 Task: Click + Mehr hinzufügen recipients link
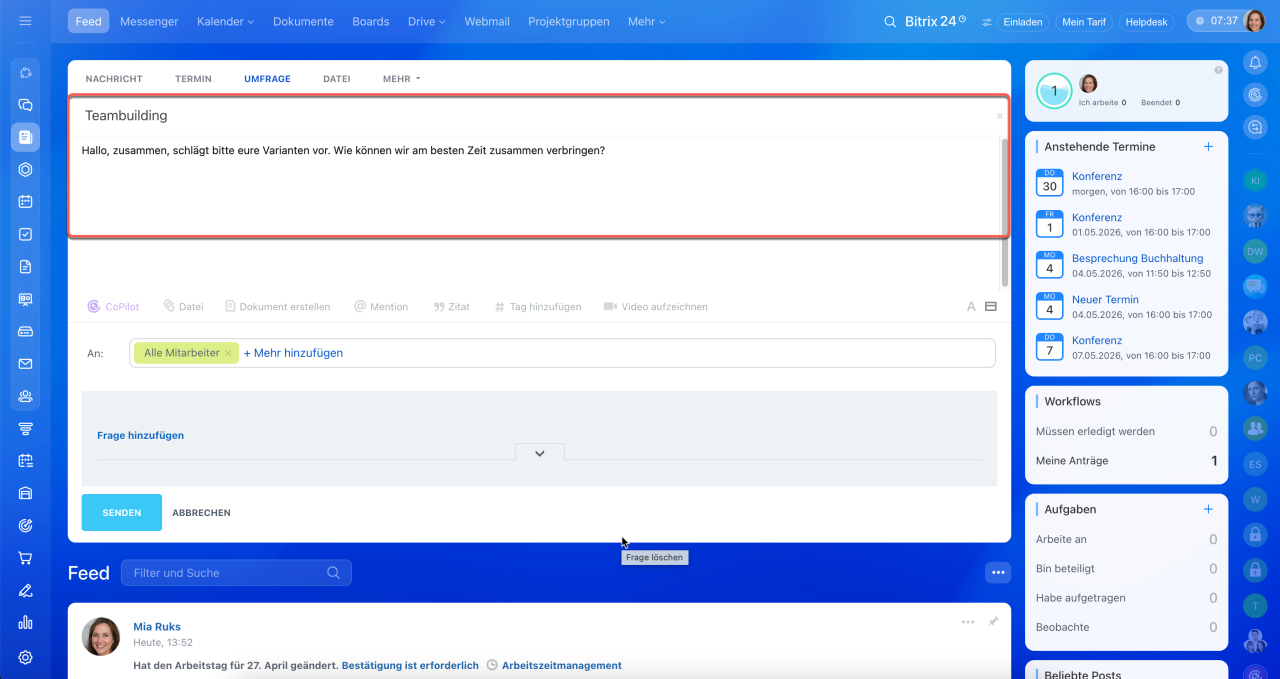(293, 353)
